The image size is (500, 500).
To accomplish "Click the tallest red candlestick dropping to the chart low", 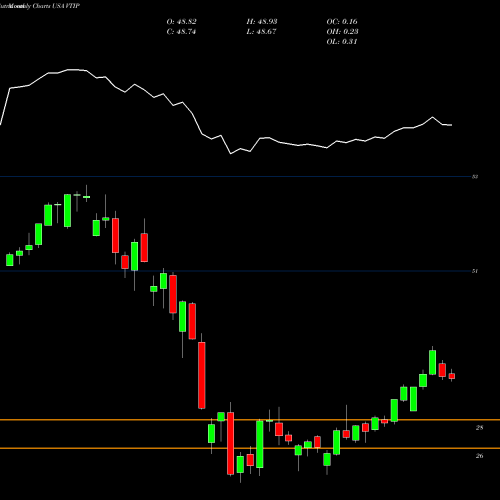I will tap(230, 443).
